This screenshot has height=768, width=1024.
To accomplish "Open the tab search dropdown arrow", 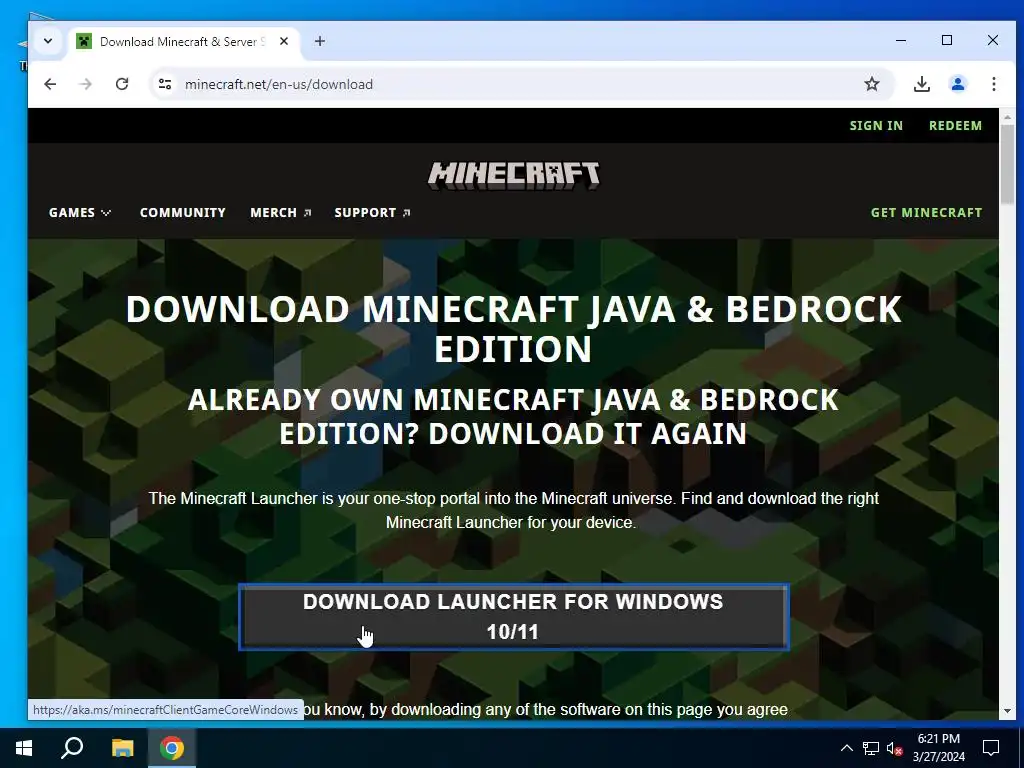I will 48,41.
